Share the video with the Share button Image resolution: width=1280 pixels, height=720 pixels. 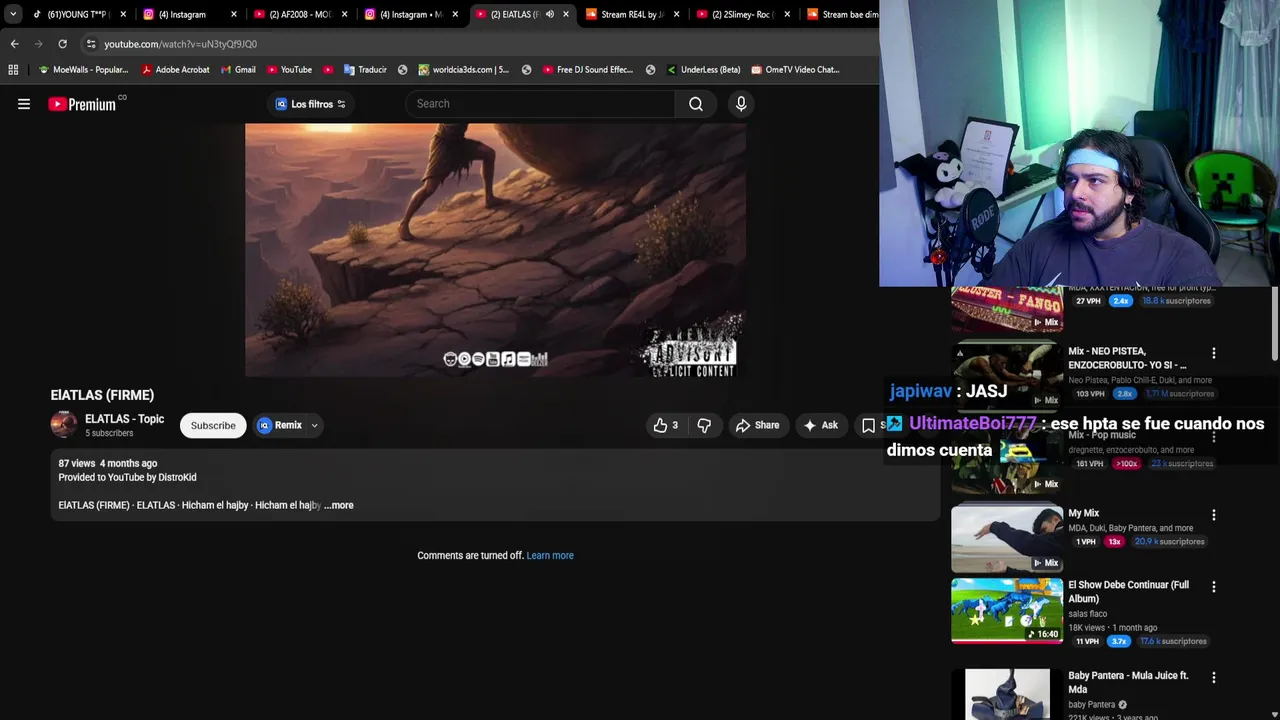coord(757,425)
